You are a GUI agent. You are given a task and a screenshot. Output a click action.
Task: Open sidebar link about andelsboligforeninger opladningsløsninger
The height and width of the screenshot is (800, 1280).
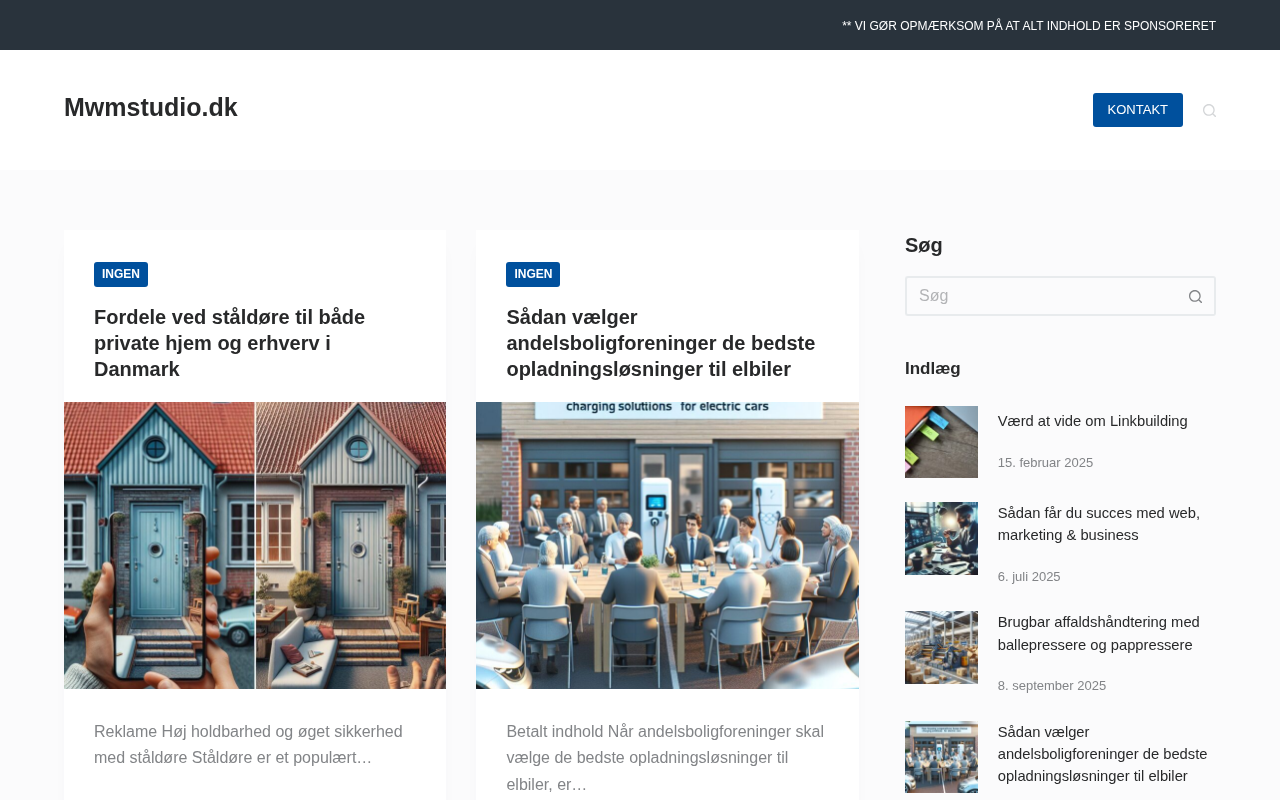1103,754
